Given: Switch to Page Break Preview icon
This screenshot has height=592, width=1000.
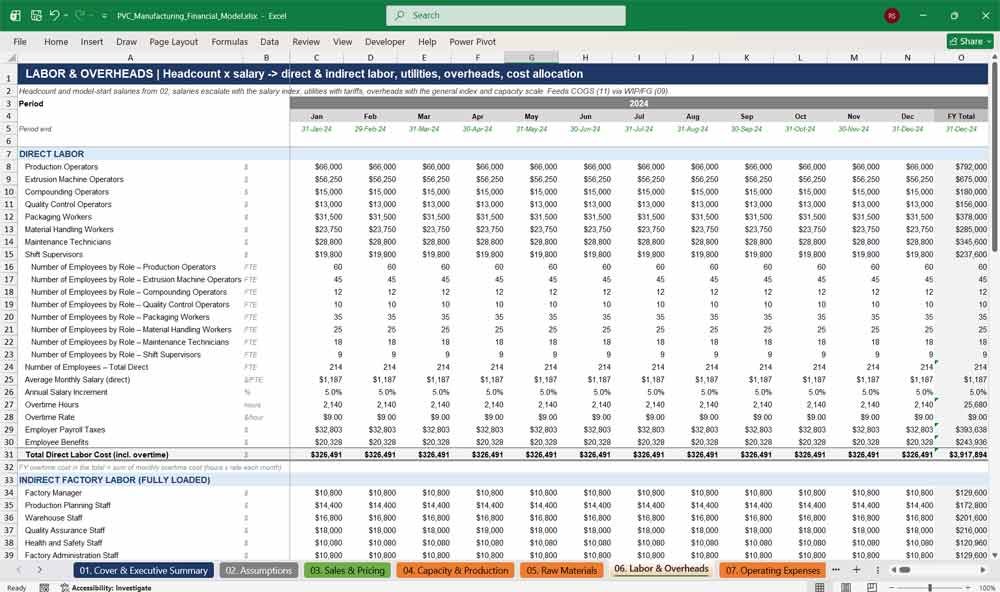Looking at the screenshot, I should pos(872,588).
